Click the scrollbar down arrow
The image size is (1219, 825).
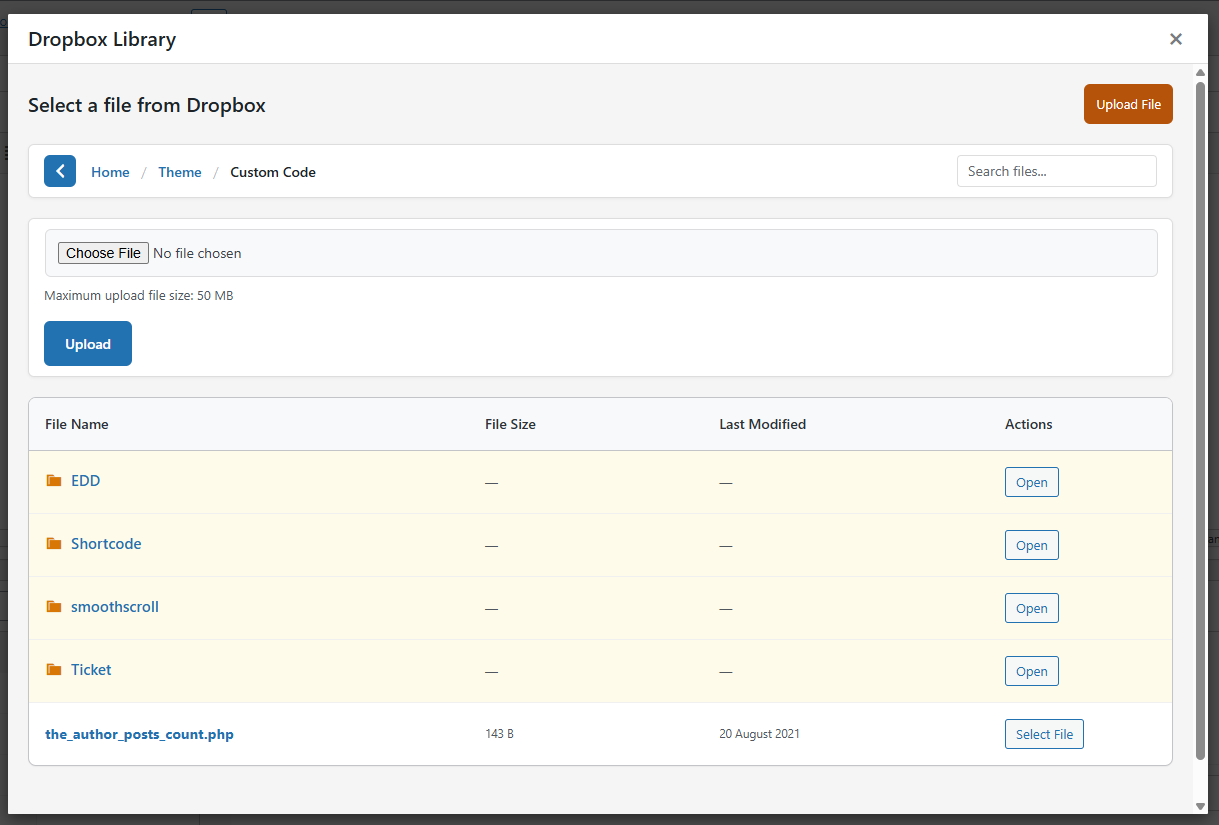point(1200,806)
